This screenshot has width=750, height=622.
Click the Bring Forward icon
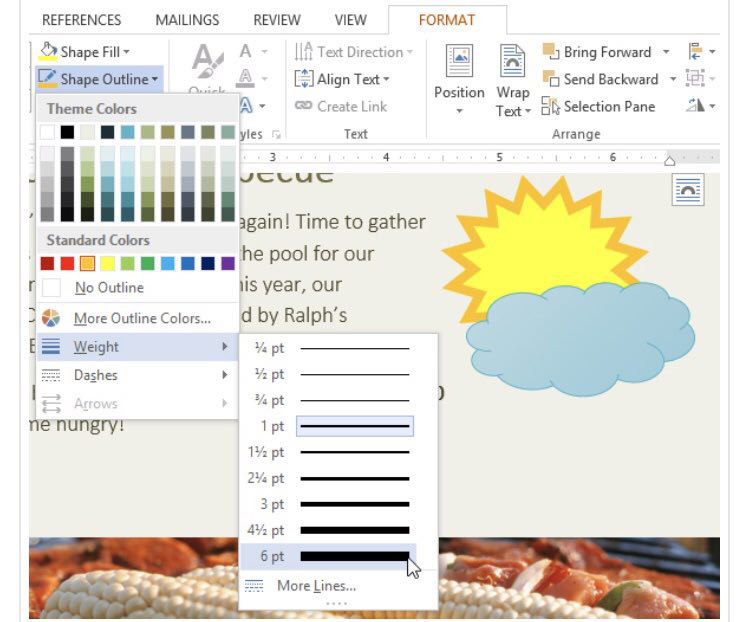pyautogui.click(x=551, y=52)
